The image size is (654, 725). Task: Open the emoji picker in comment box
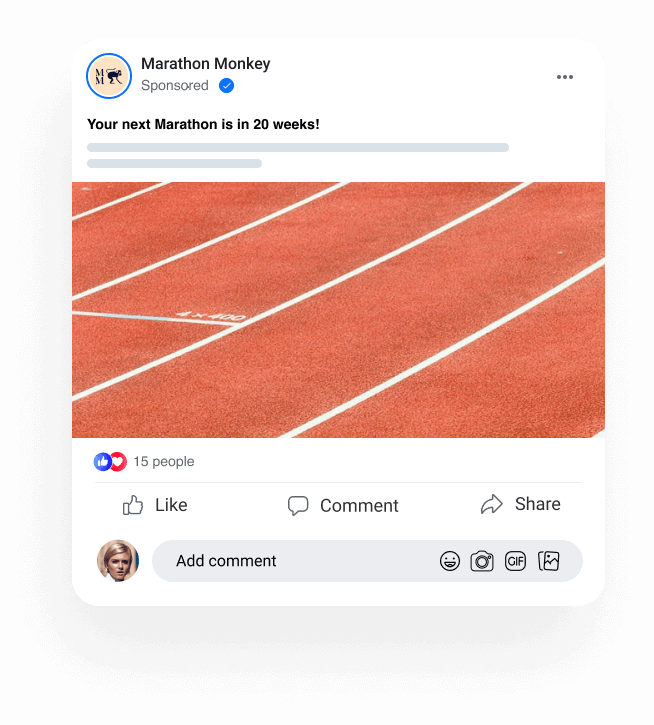(450, 561)
